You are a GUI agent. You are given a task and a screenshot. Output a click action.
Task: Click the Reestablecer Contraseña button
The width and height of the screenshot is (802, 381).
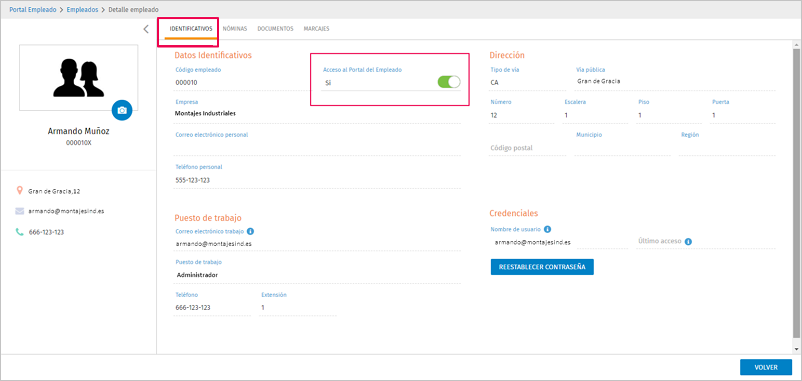[x=542, y=267]
